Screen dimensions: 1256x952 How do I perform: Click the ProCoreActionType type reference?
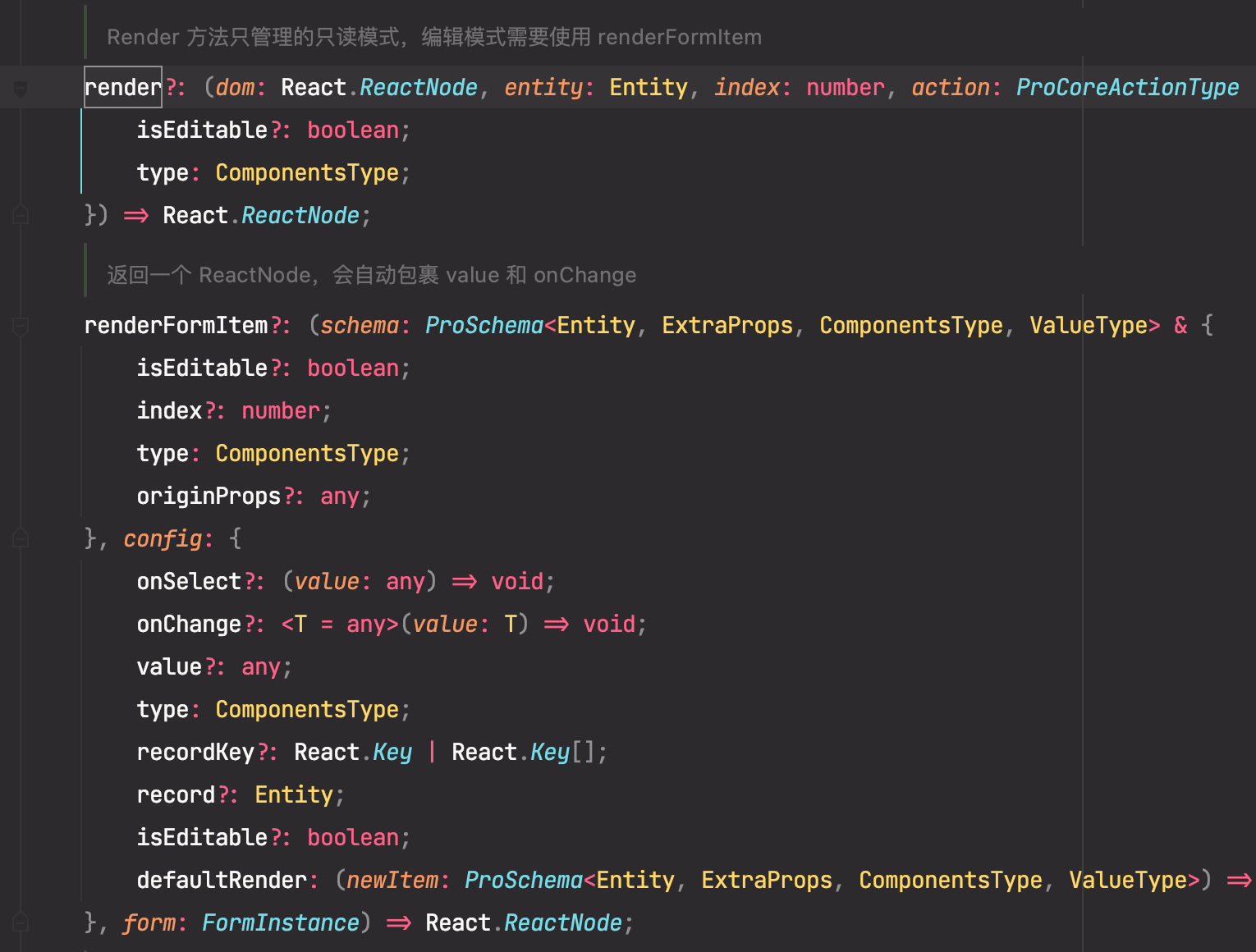tap(1126, 86)
